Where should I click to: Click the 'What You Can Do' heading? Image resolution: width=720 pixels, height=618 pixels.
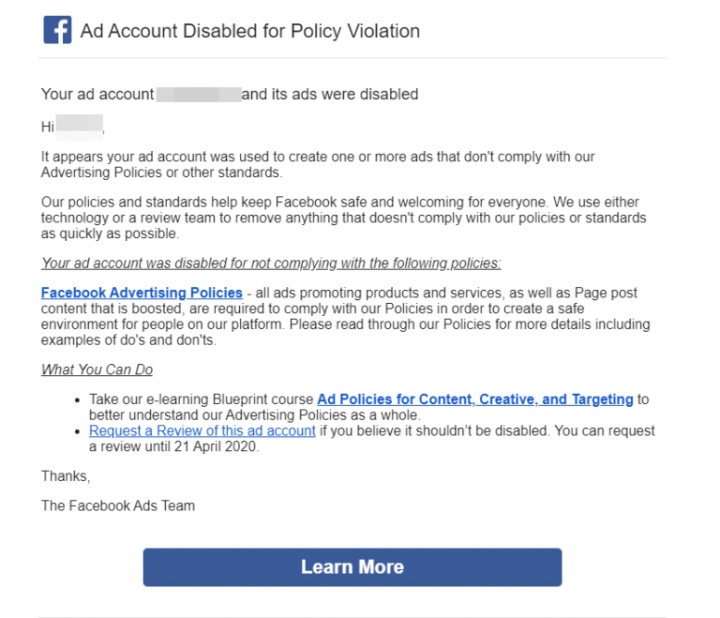97,370
